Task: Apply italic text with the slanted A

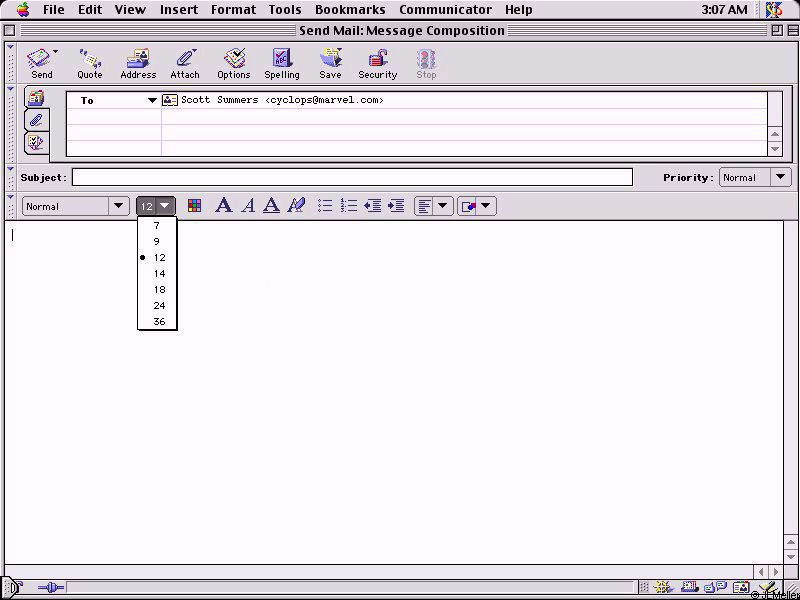Action: [248, 206]
